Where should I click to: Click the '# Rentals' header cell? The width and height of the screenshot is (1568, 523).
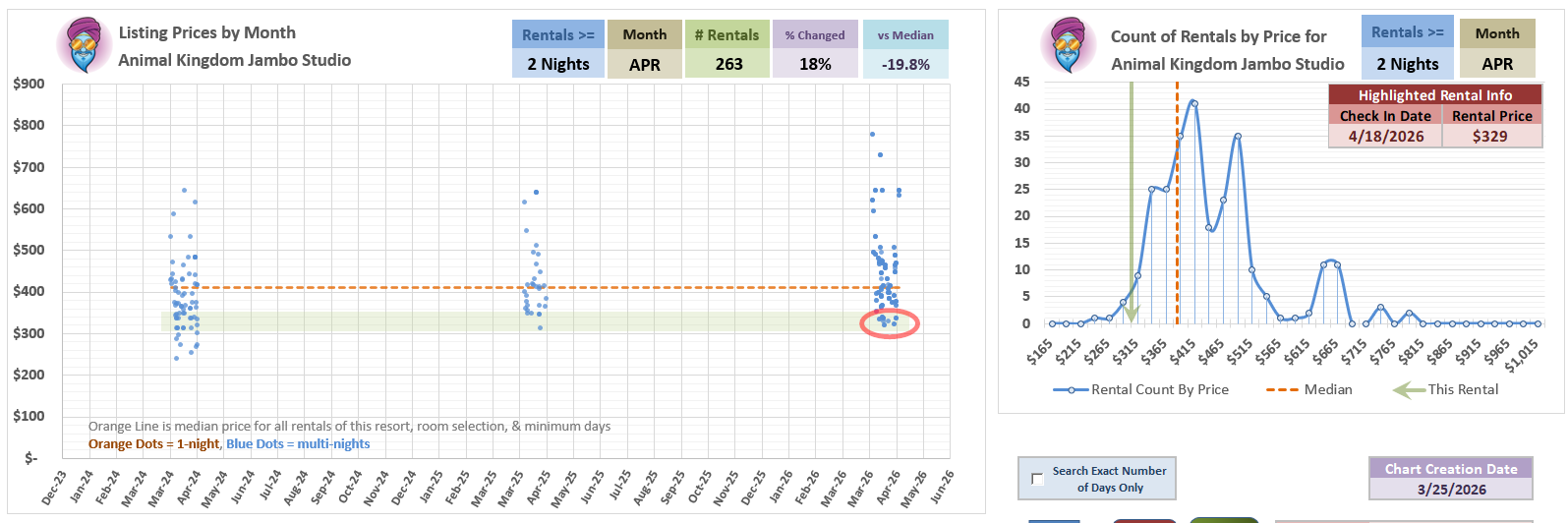[727, 34]
